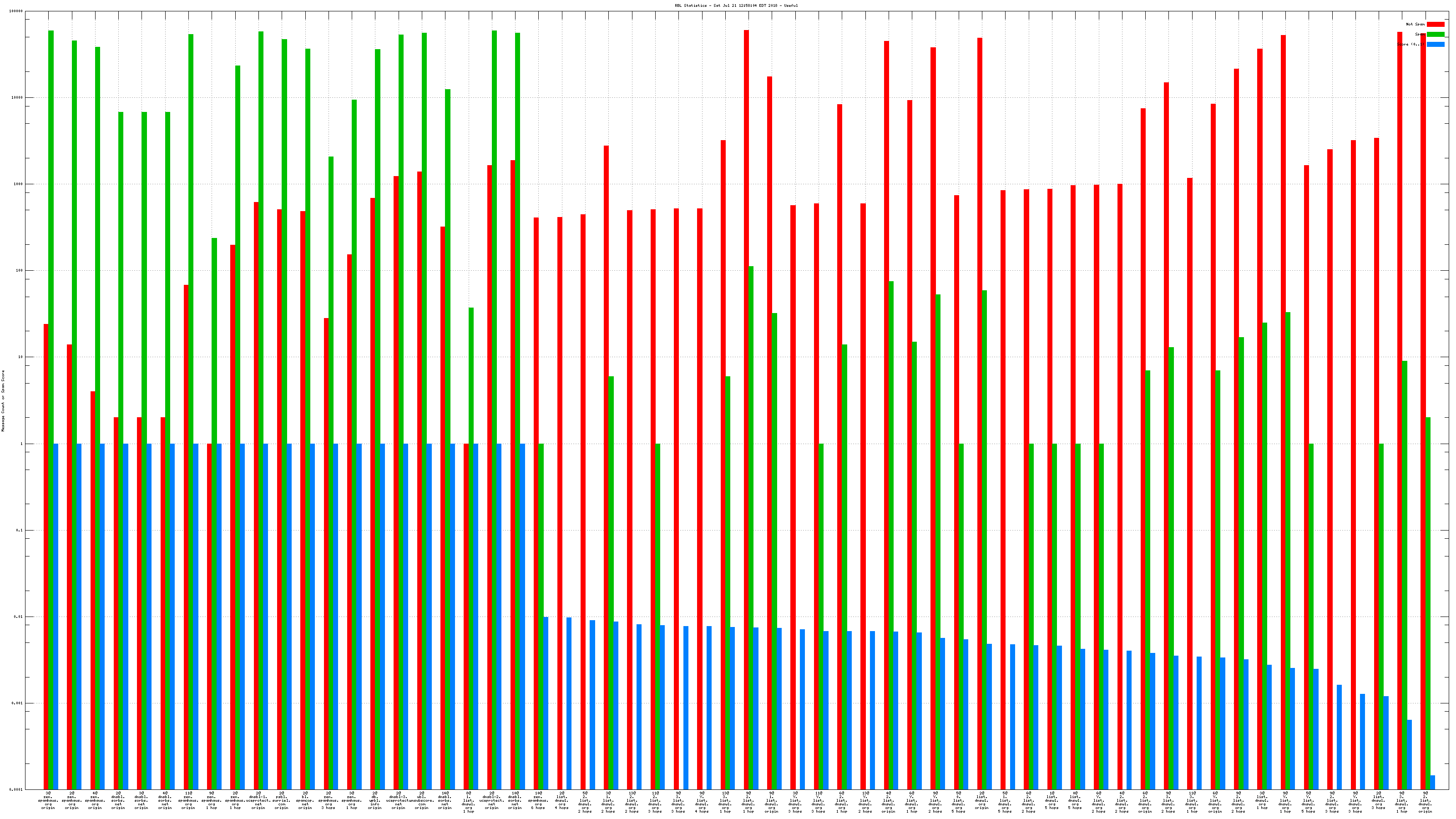The image size is (1456, 819).
Task: Click the Message Count y-axis label
Action: [3, 401]
